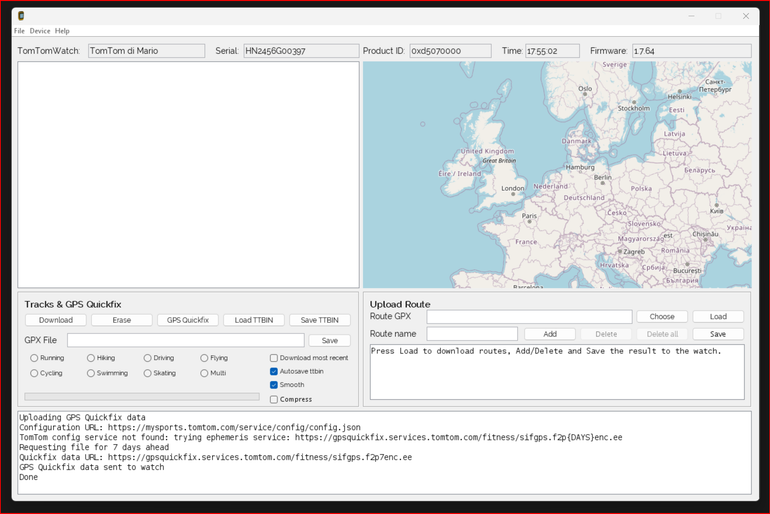Screen dimensions: 770x514
Task: Save routes to the watch
Action: click(718, 334)
